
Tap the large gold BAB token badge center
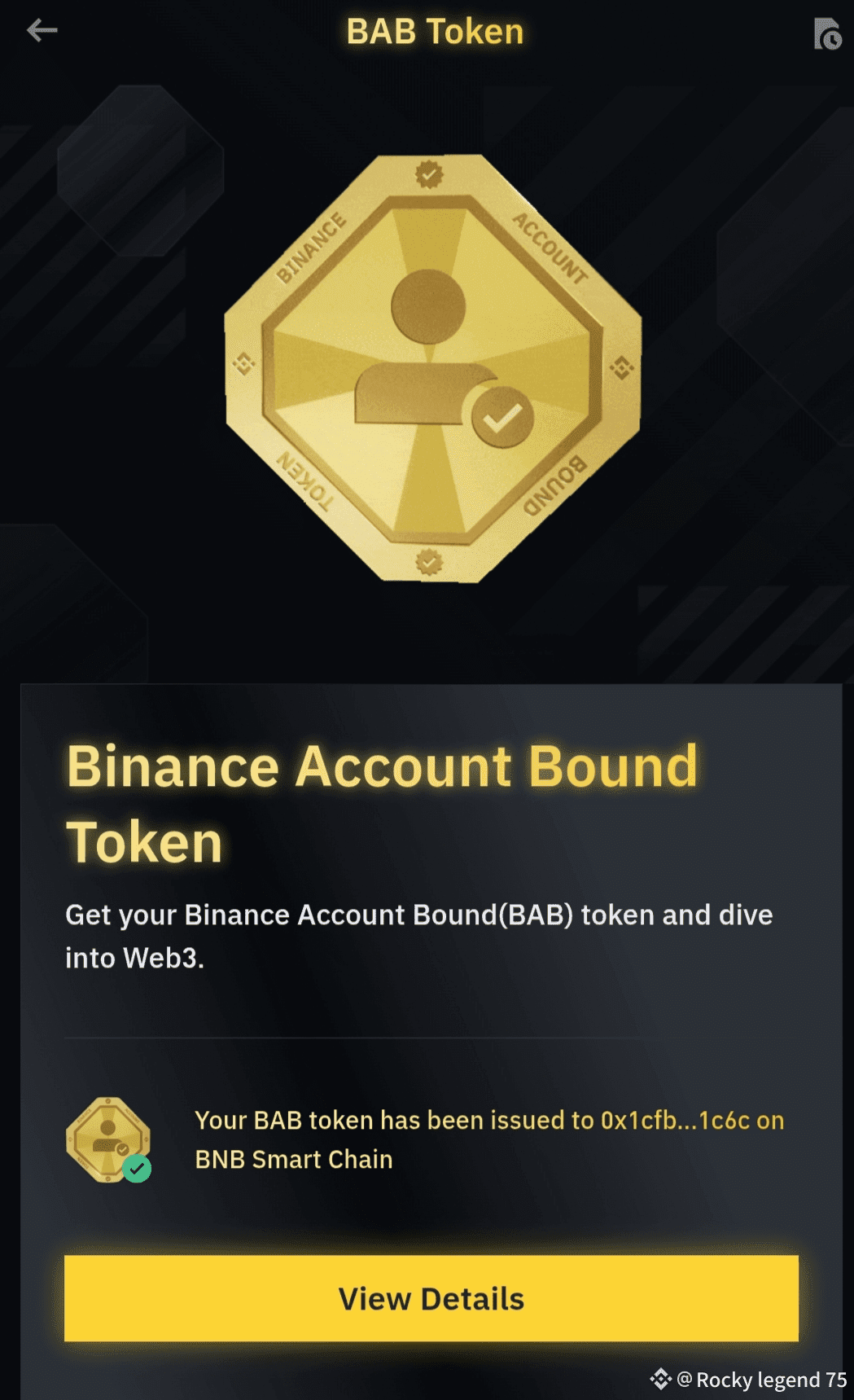[433, 368]
